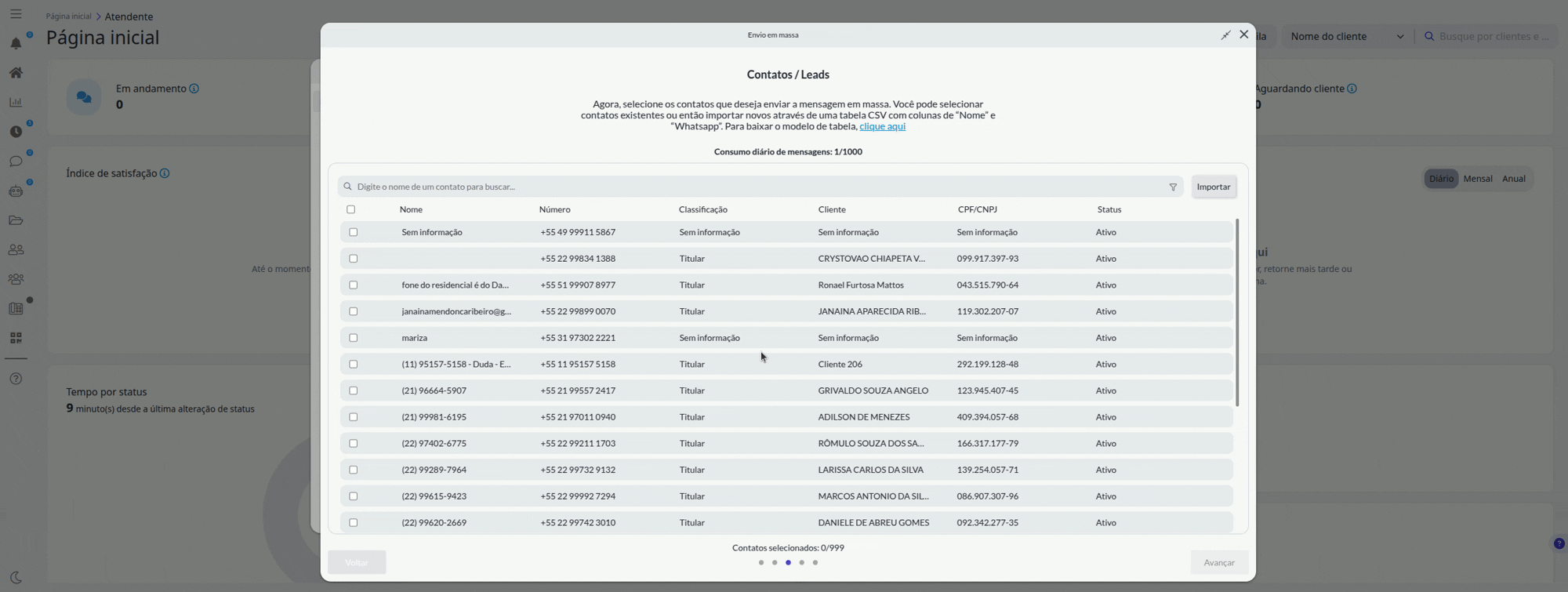This screenshot has height=592, width=1568.
Task: Open the robot bot sidebar icon
Action: click(x=16, y=191)
